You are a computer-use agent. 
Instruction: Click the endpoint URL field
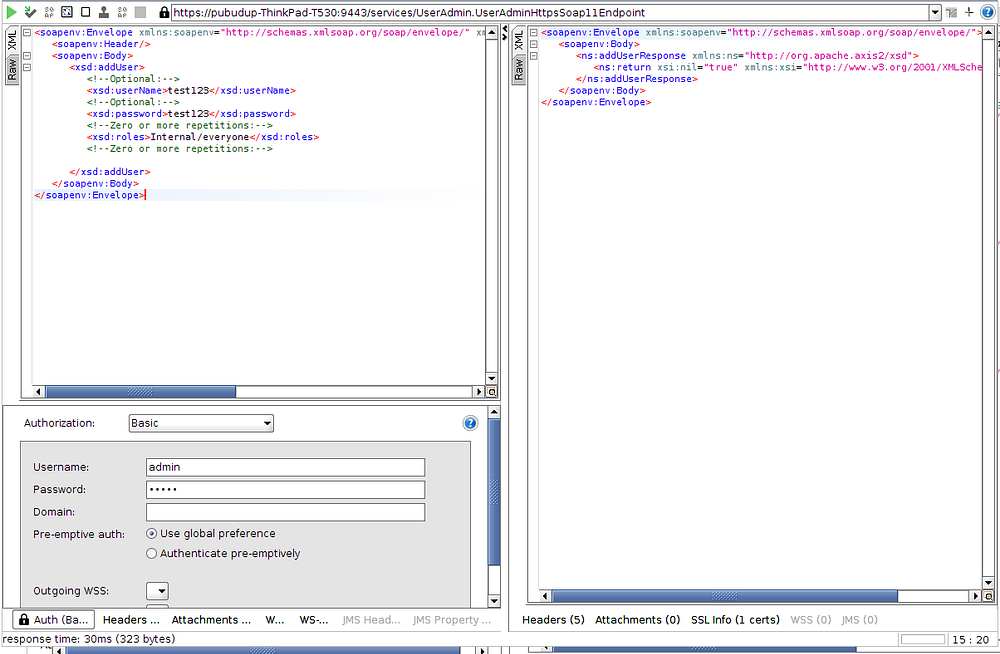[550, 12]
